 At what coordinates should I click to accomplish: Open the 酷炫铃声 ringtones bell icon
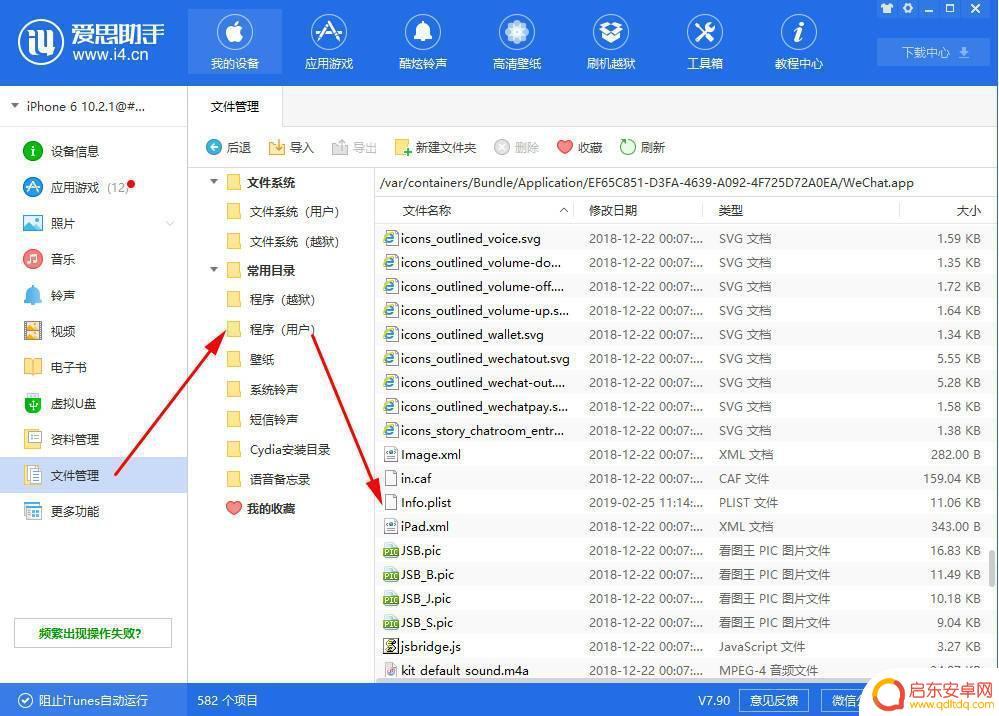pyautogui.click(x=423, y=42)
